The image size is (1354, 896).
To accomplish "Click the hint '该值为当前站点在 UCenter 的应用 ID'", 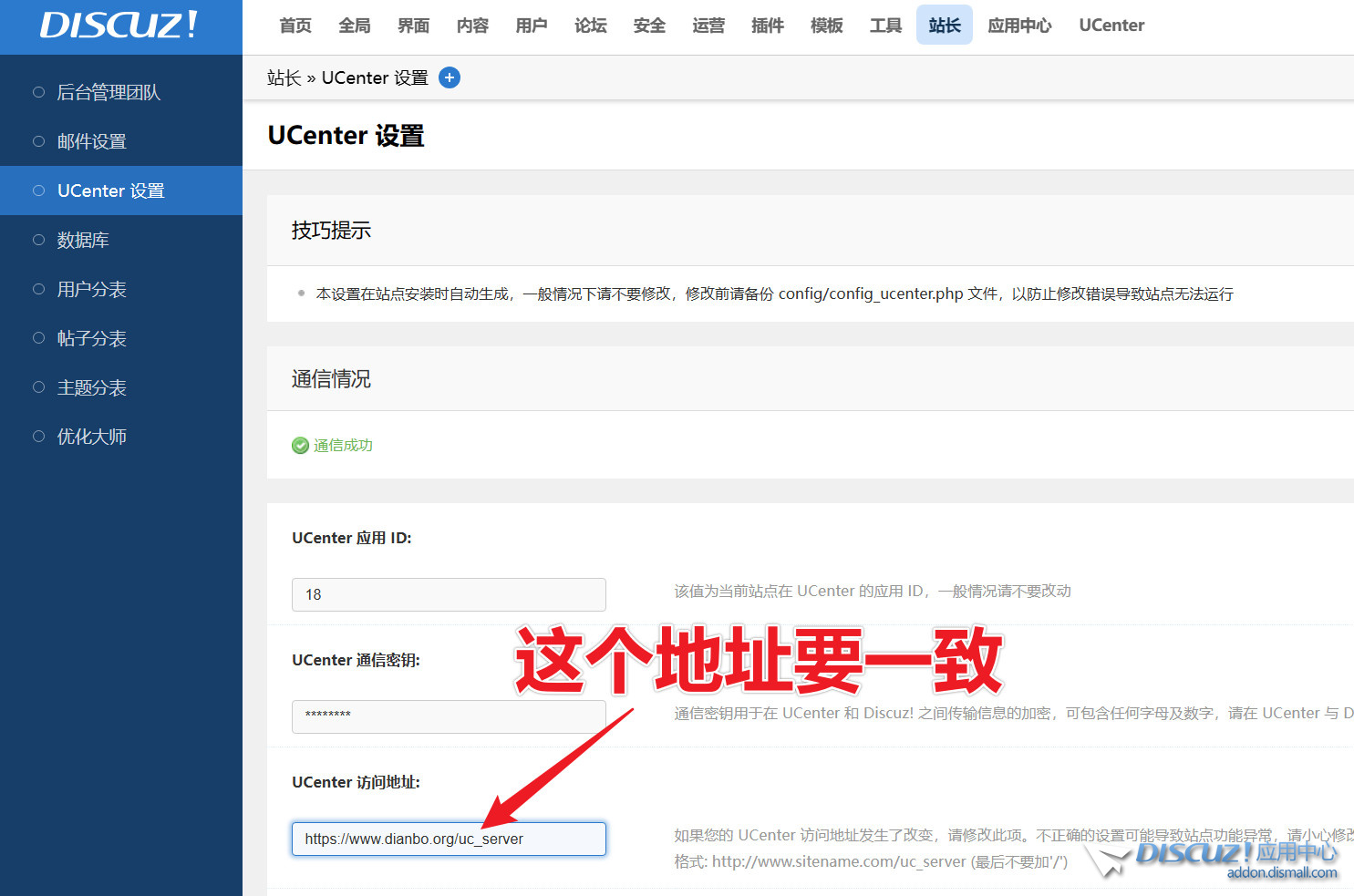I will coord(873,591).
